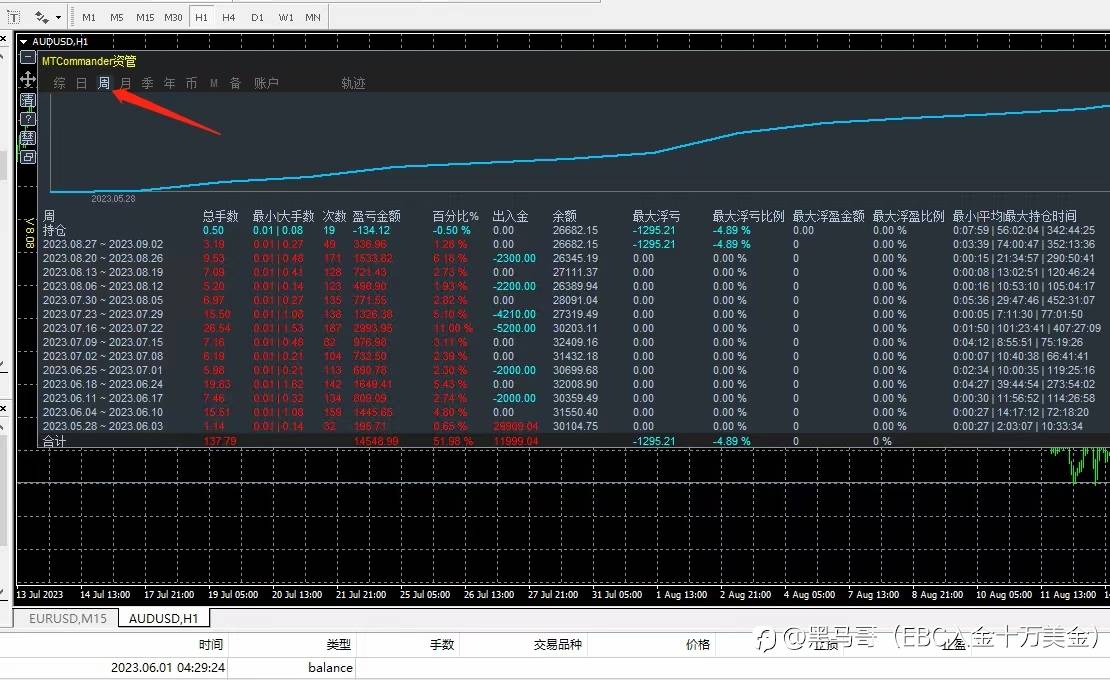Click the 清 clear icon button

coord(28,100)
